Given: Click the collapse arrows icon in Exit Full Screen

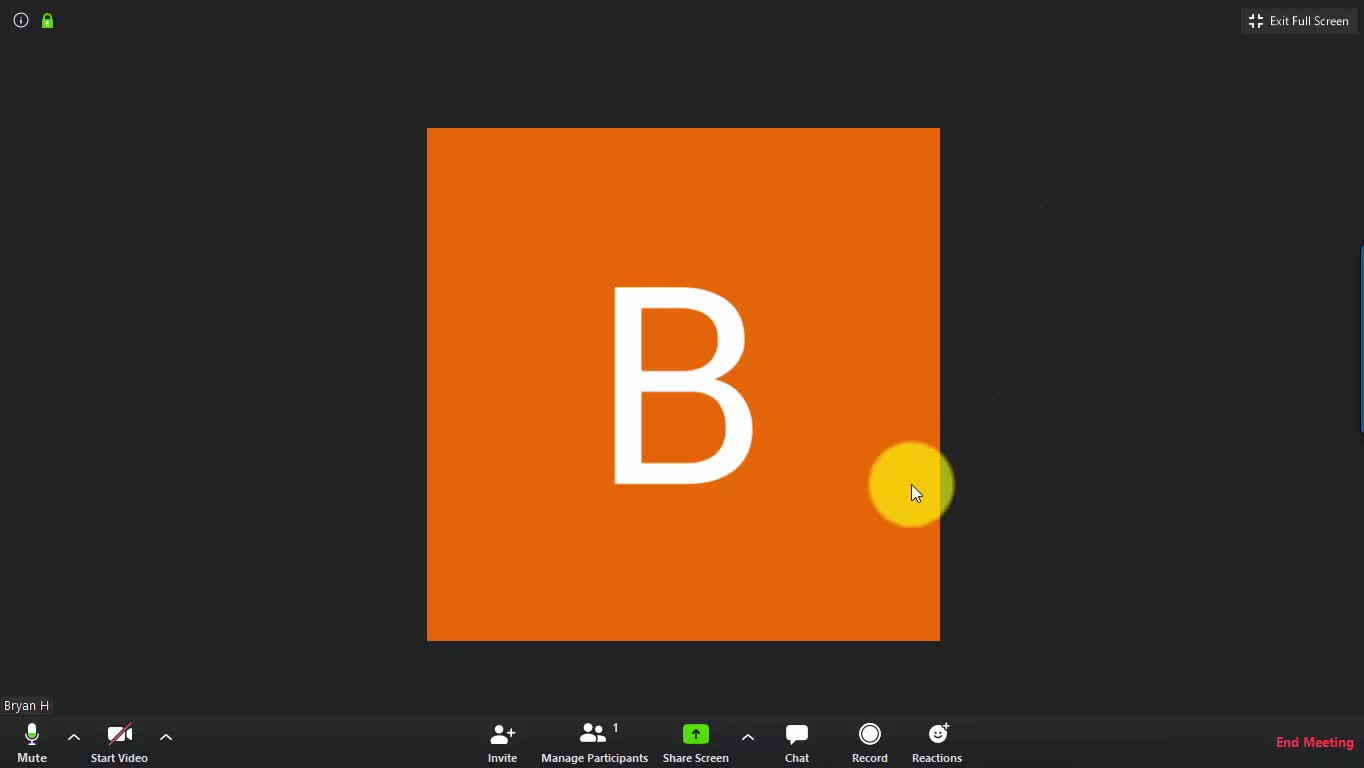Looking at the screenshot, I should click(1256, 21).
